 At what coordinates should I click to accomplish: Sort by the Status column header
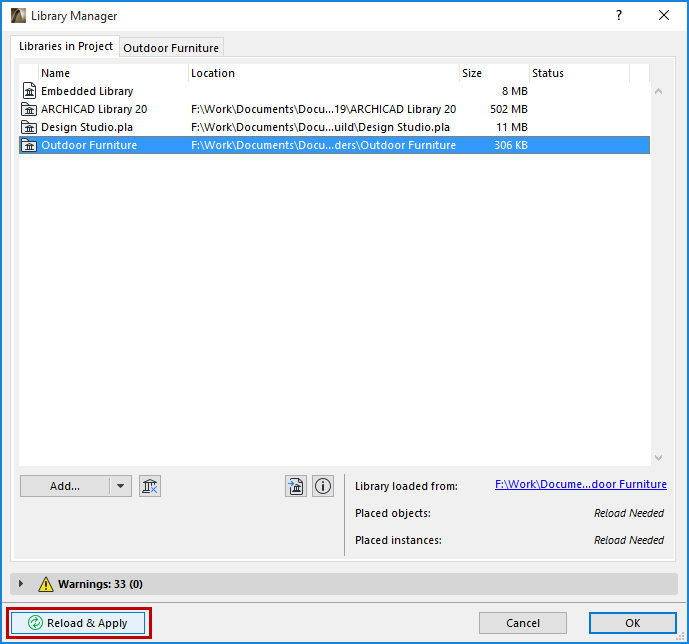580,73
